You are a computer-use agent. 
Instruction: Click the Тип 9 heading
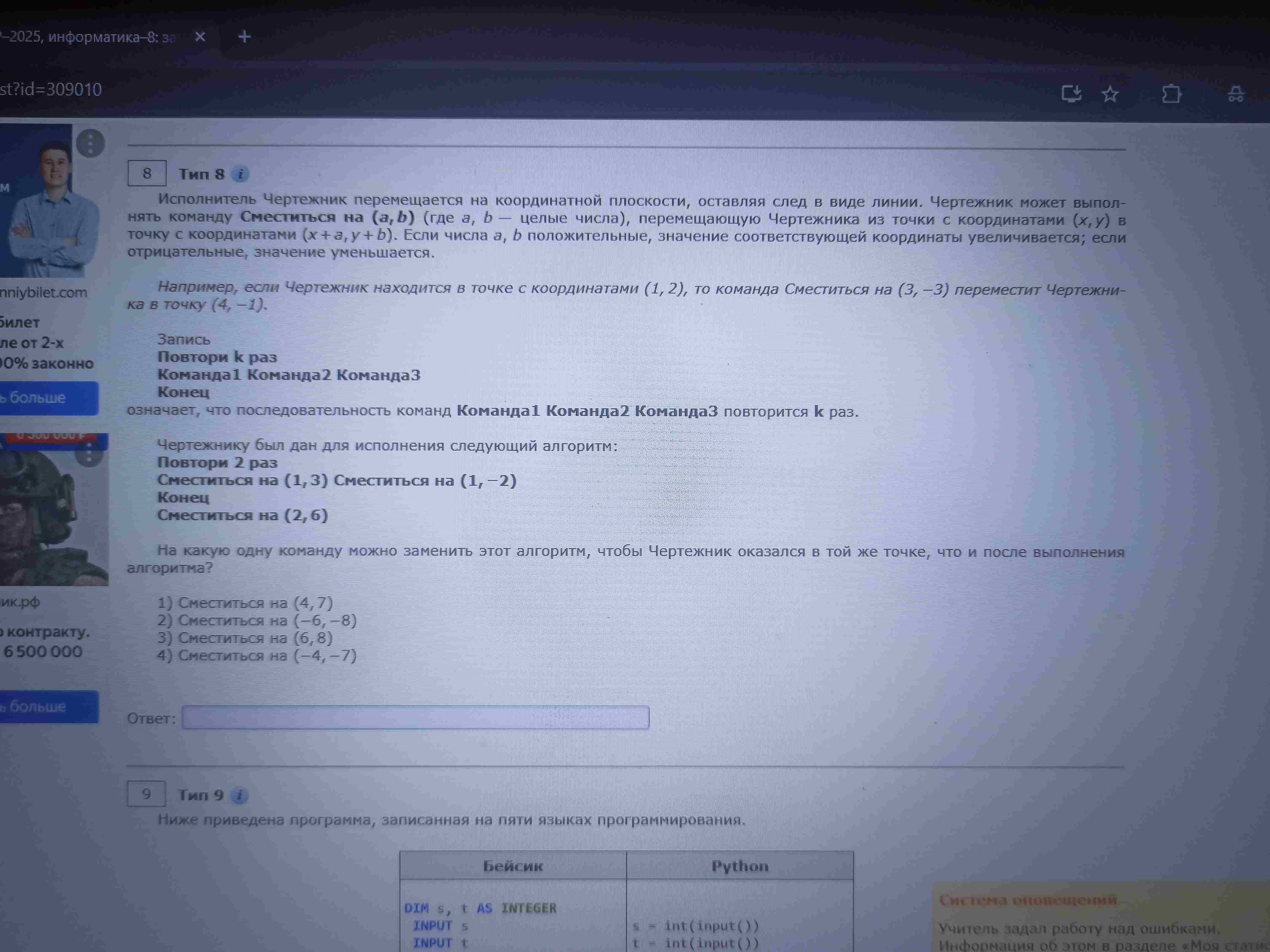click(200, 795)
